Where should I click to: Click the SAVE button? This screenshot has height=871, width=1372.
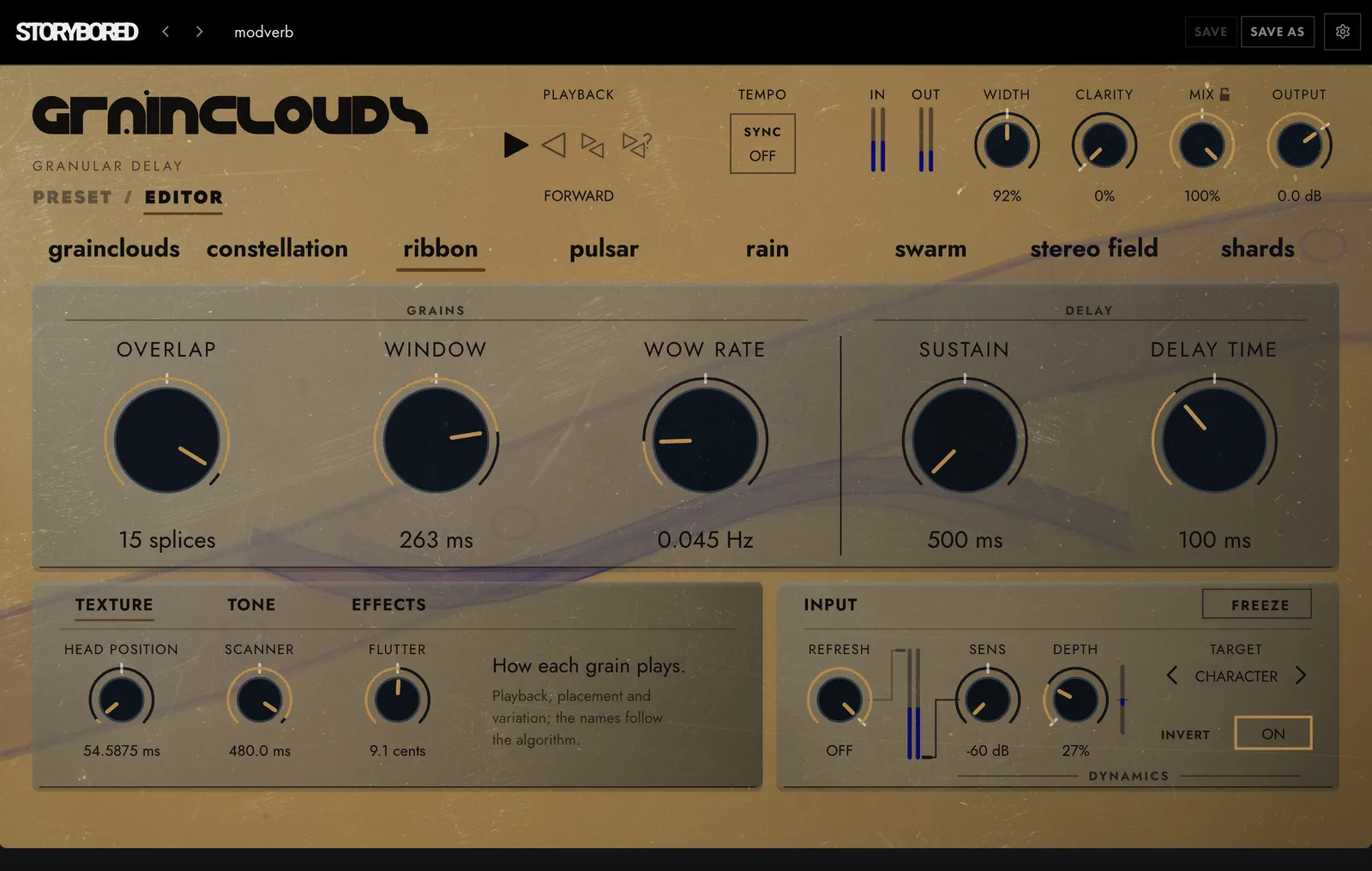1211,32
